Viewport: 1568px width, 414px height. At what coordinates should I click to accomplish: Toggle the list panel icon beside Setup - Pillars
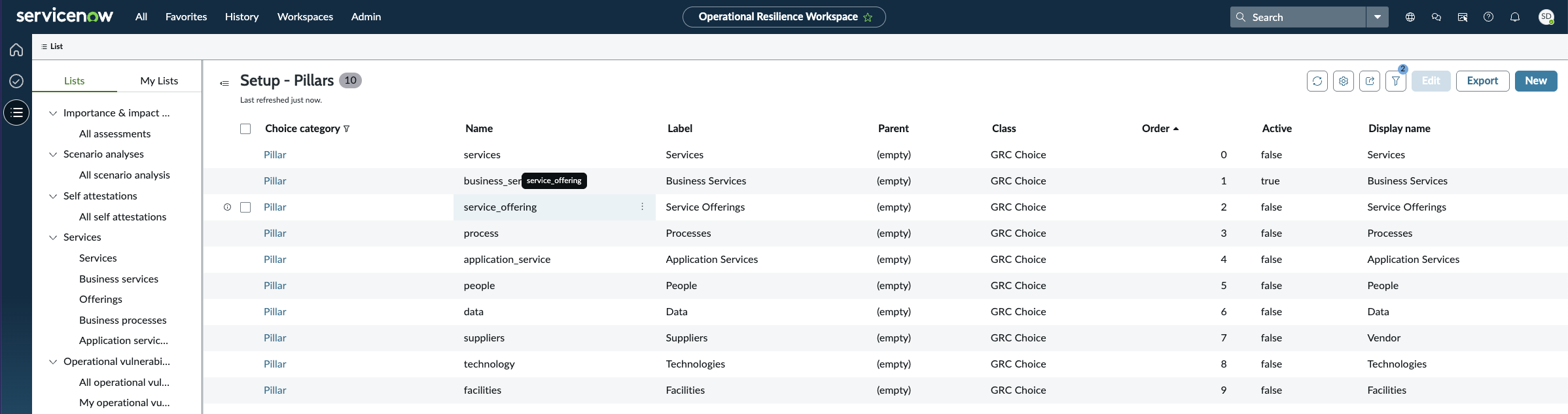[224, 83]
